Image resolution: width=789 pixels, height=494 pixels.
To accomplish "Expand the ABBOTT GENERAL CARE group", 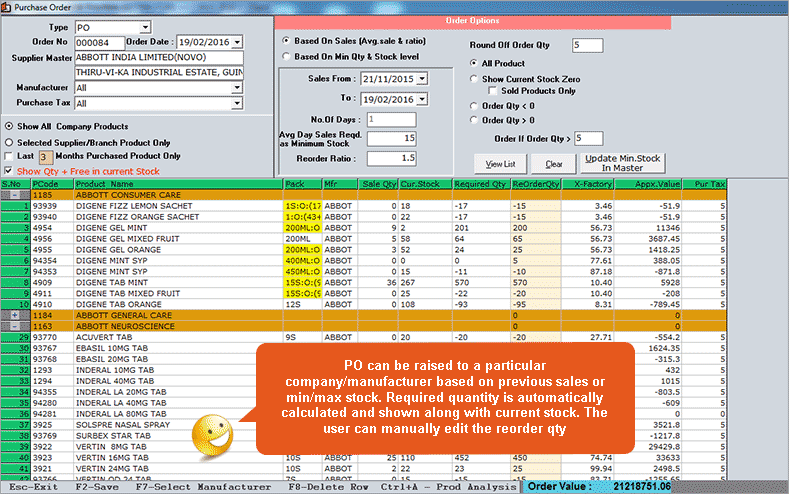I will tap(15, 315).
